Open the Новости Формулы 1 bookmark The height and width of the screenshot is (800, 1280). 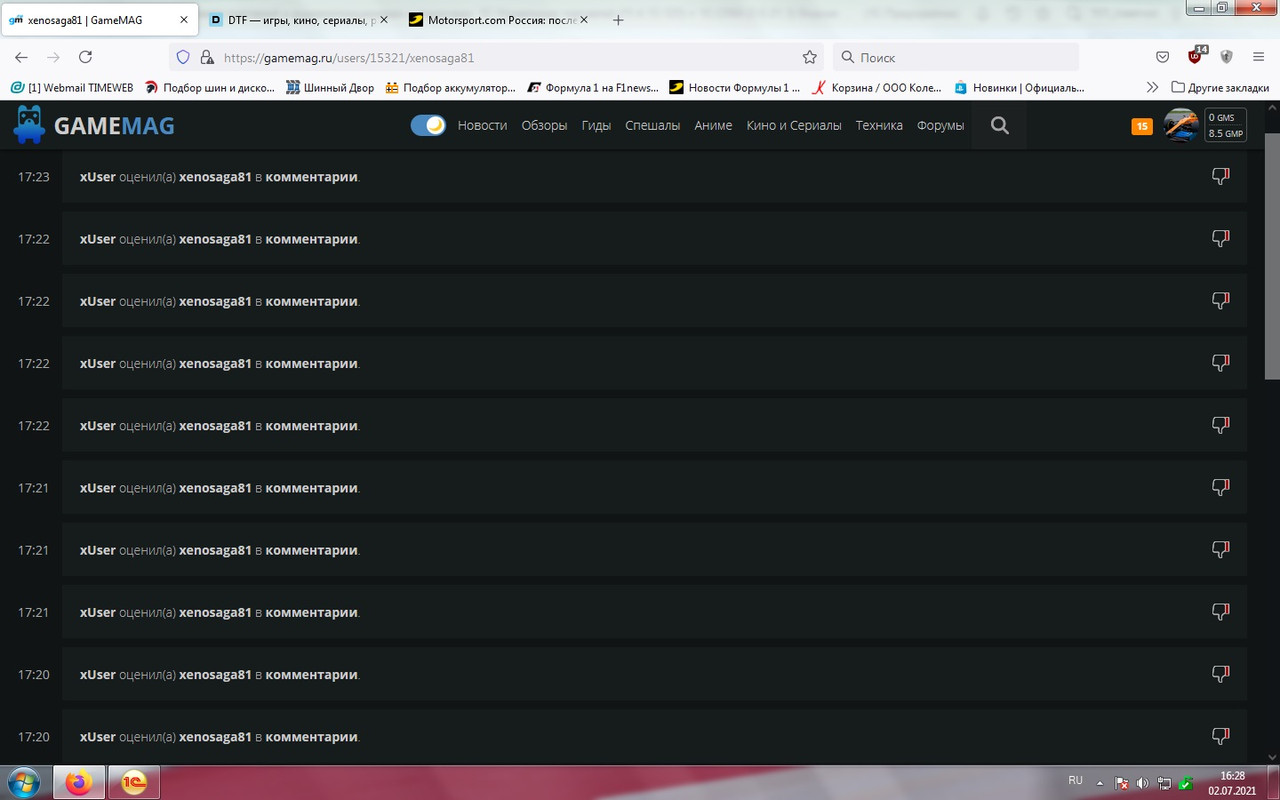coord(735,87)
